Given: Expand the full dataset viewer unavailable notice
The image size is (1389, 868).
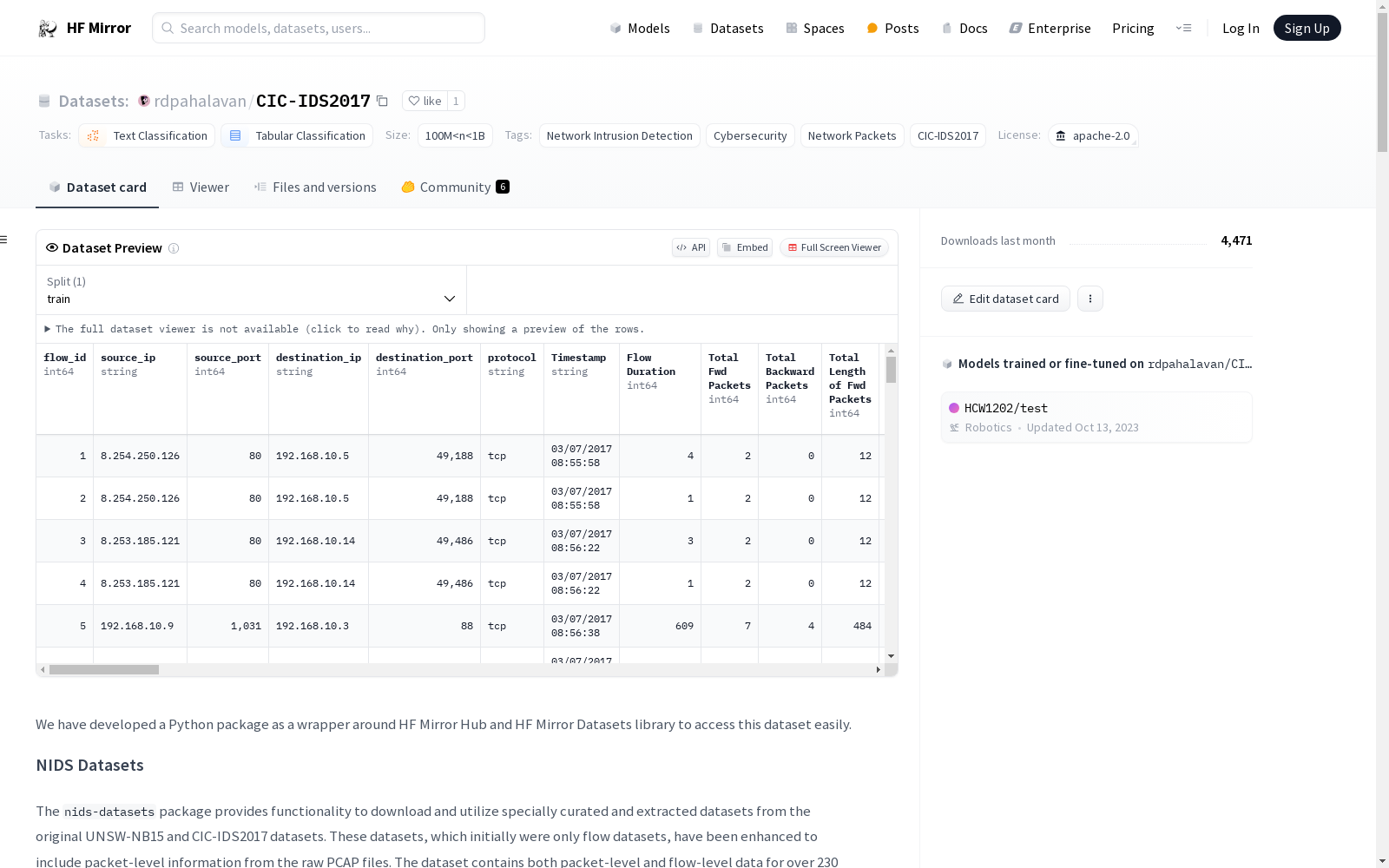Looking at the screenshot, I should click(x=345, y=329).
